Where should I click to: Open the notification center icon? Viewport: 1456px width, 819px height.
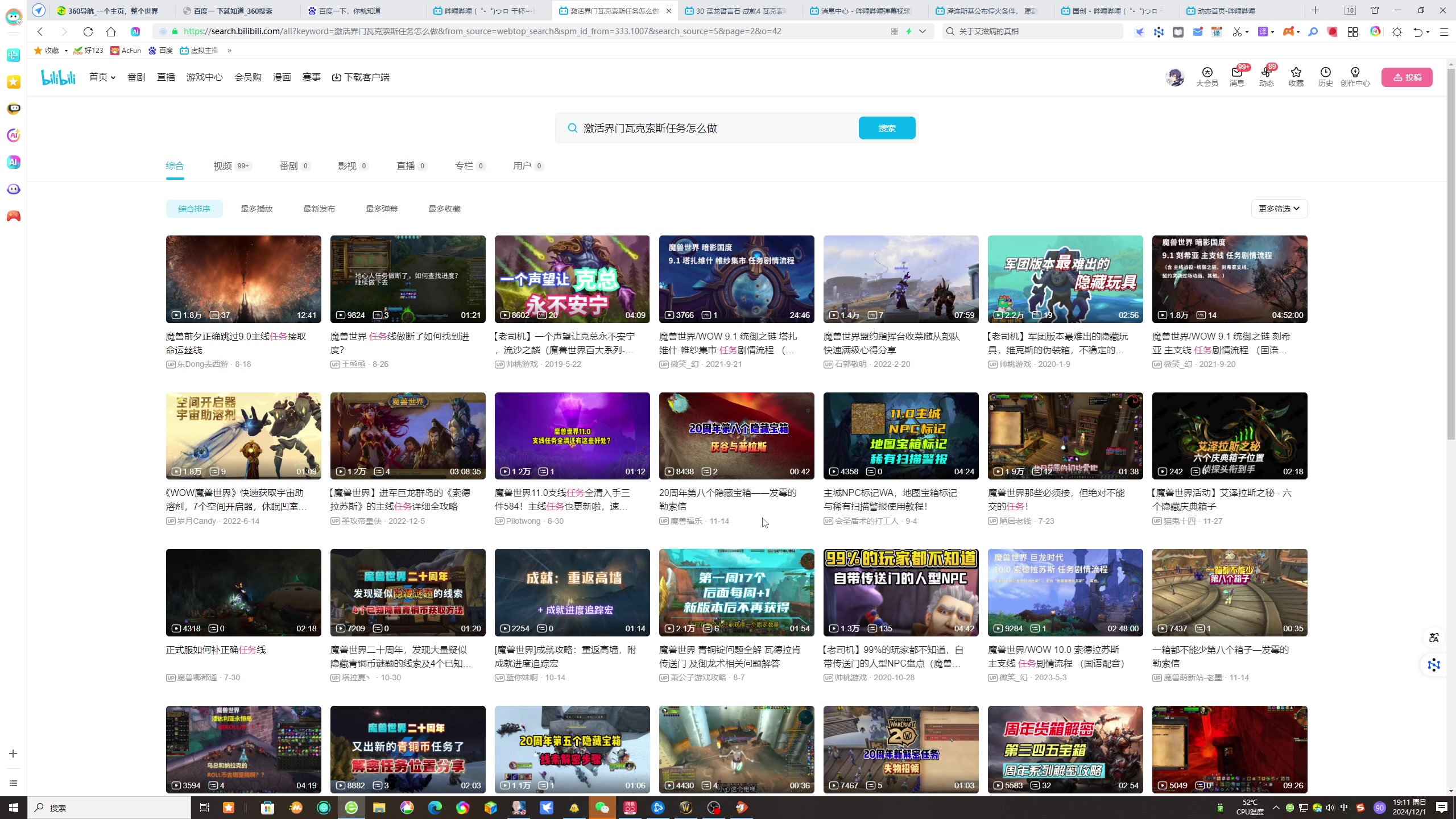[x=1442, y=808]
